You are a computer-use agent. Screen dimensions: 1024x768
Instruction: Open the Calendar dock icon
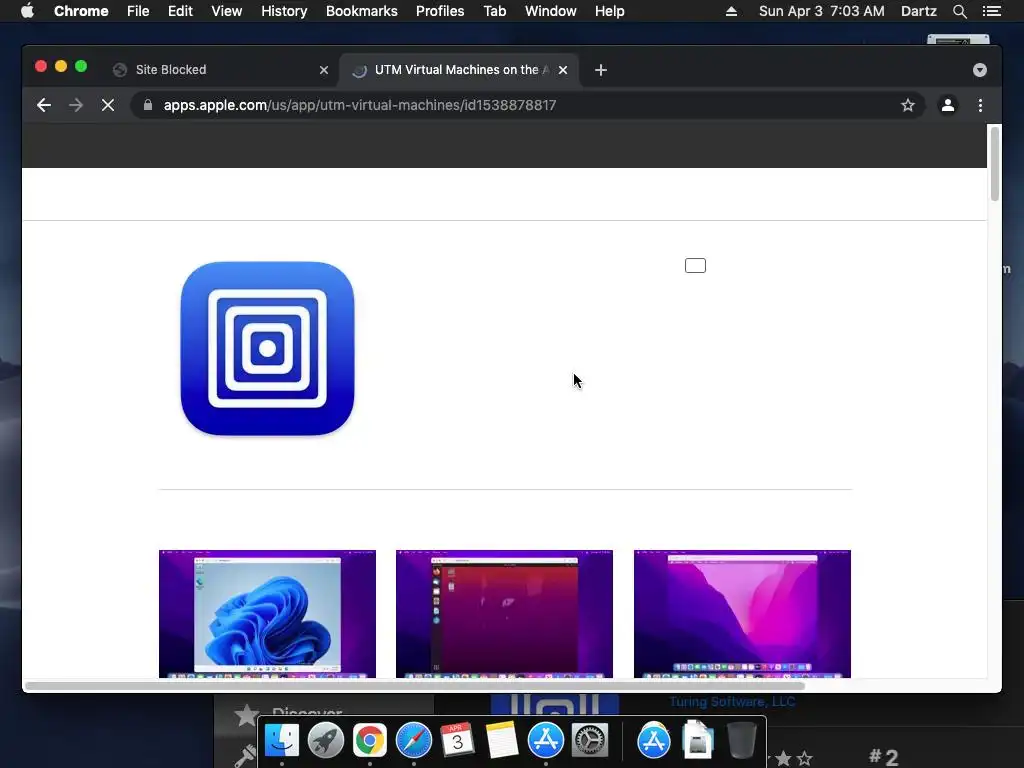pos(457,741)
